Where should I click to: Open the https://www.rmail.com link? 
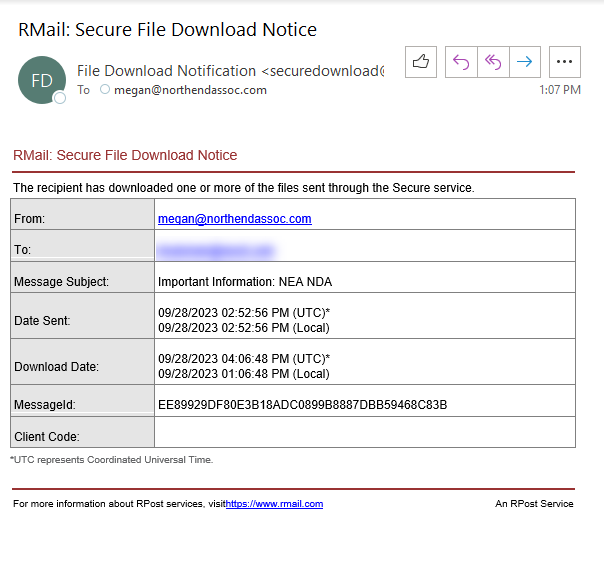tap(274, 504)
